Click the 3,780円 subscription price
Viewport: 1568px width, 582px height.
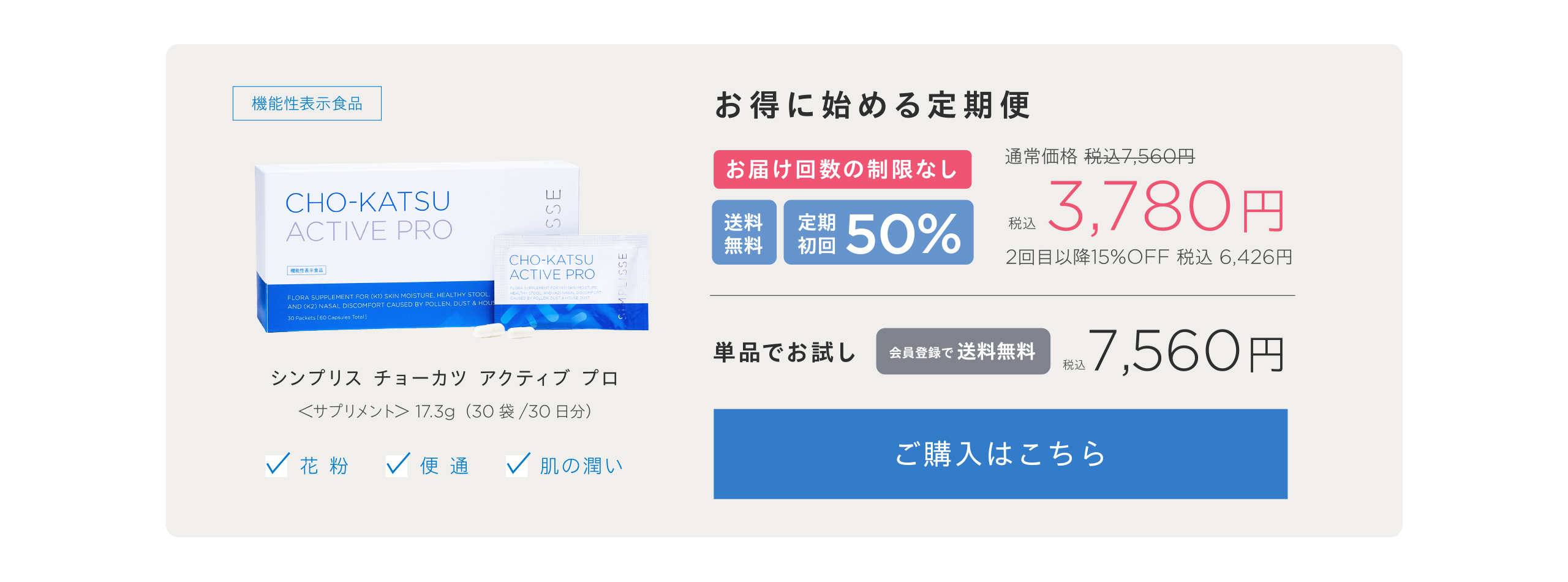tap(1166, 206)
